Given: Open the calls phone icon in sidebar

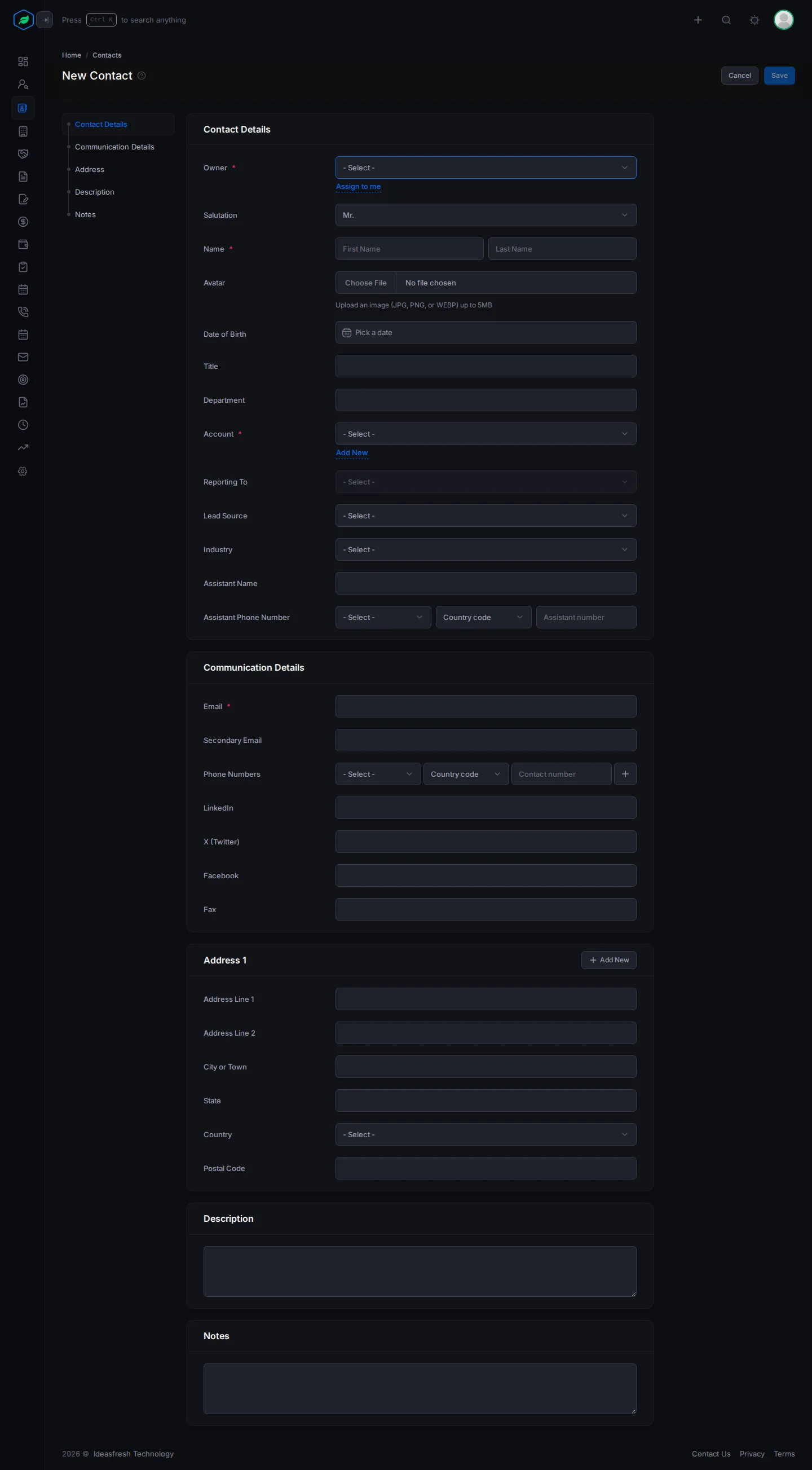Looking at the screenshot, I should coord(23,312).
